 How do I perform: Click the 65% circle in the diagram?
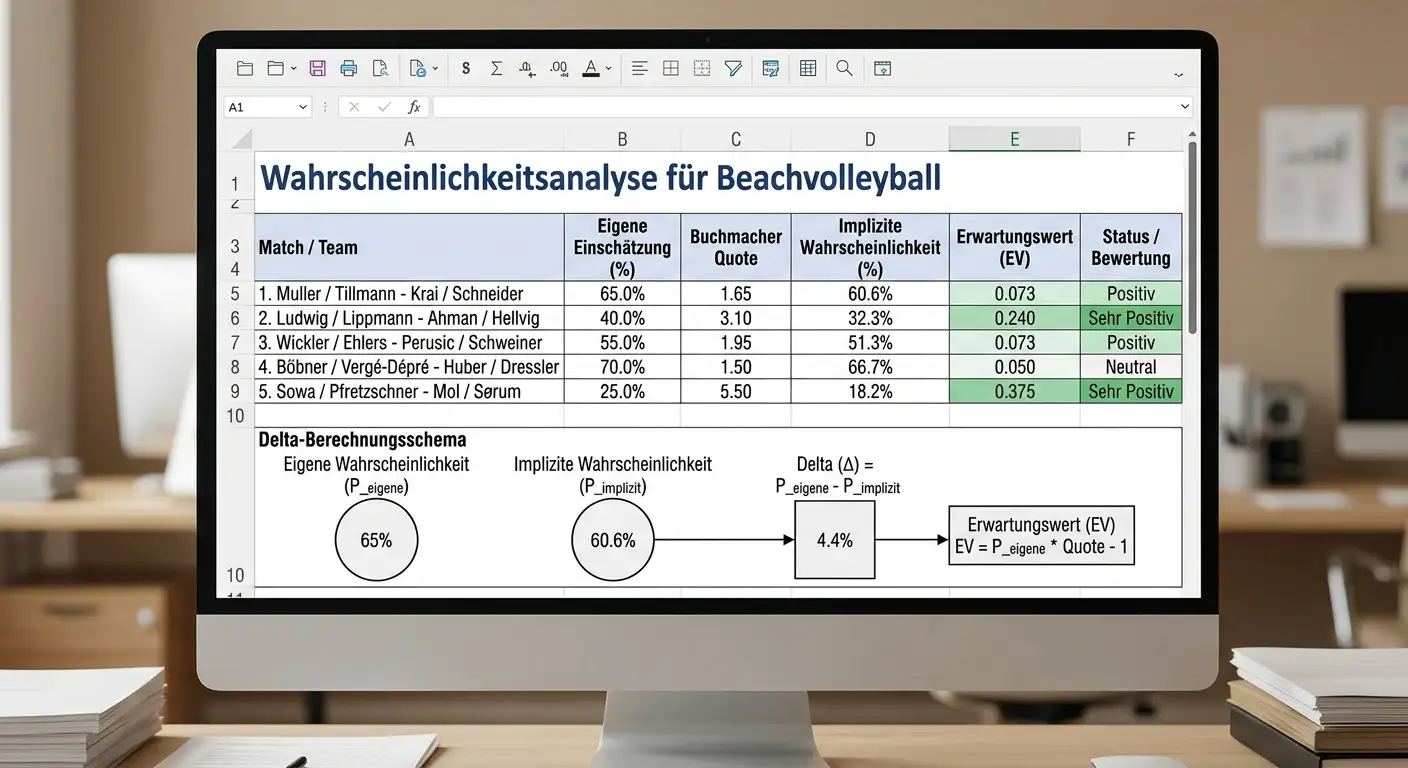pyautogui.click(x=376, y=540)
